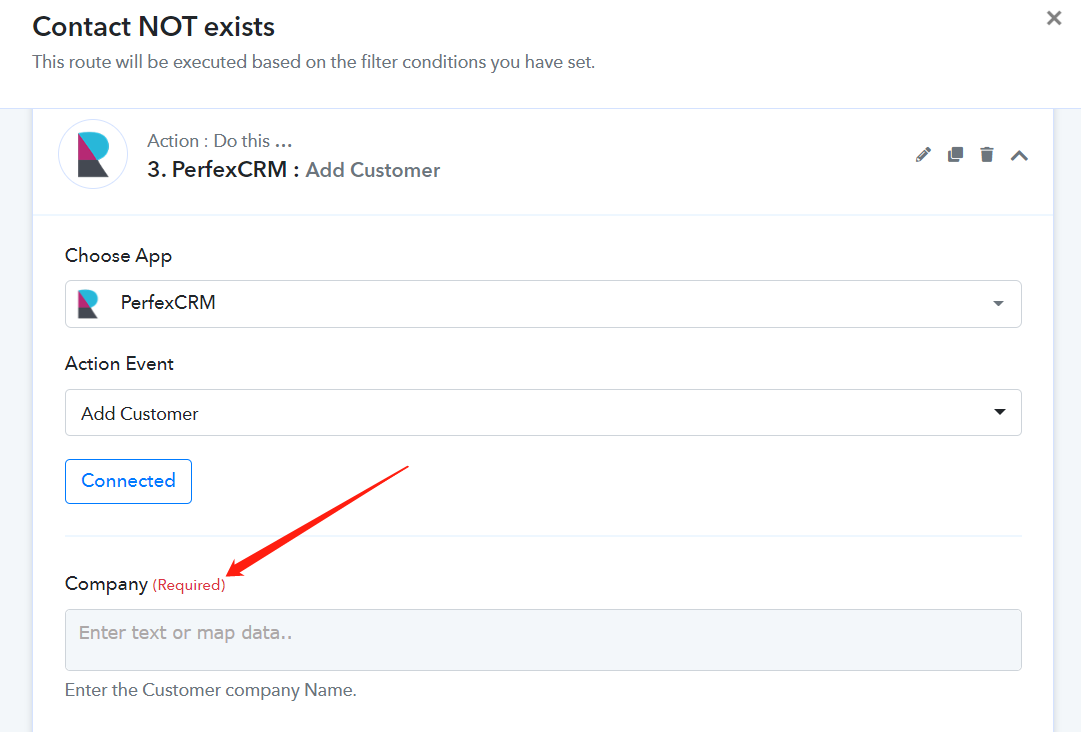Click the Choose App section label
This screenshot has height=732, width=1081.
tap(119, 256)
